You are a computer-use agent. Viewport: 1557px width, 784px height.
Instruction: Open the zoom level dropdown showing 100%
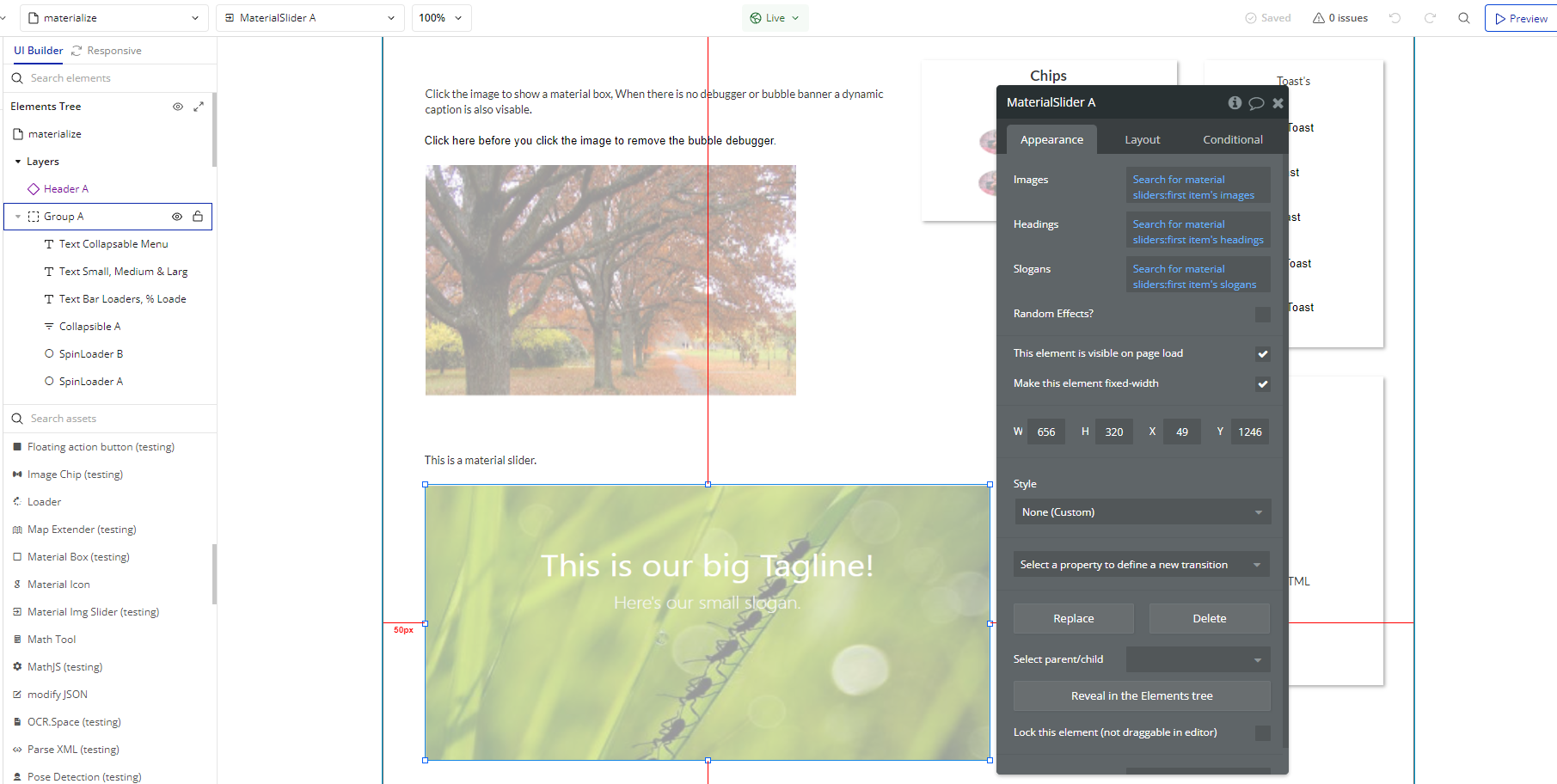tap(441, 17)
